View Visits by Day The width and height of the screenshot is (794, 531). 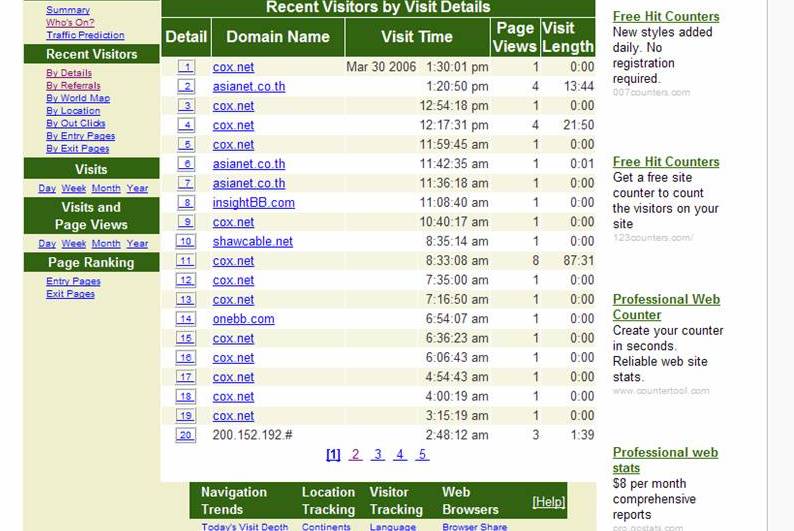pos(47,188)
